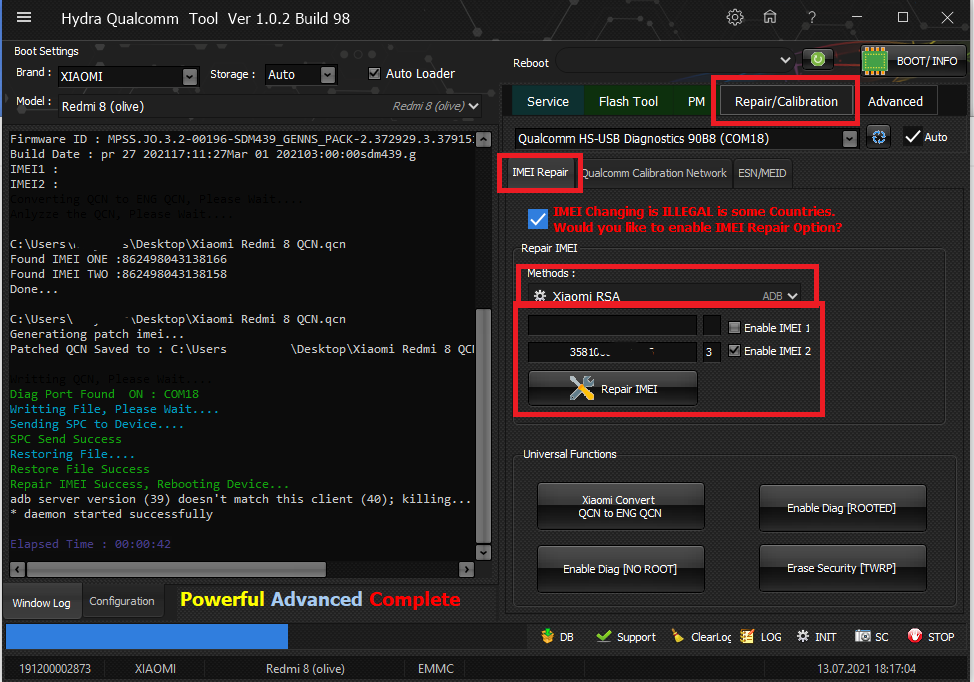Switch to the Flash Tool tab
This screenshot has width=974, height=682.
tap(628, 101)
